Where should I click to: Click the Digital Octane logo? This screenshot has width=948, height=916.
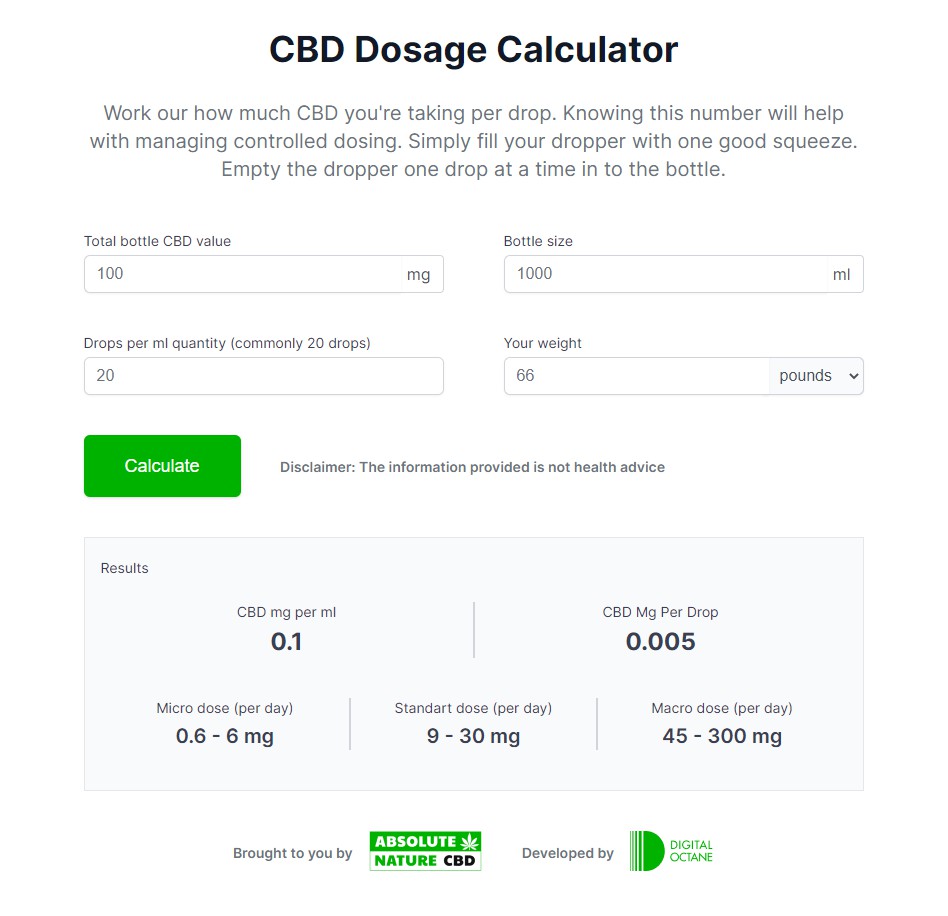pos(671,851)
